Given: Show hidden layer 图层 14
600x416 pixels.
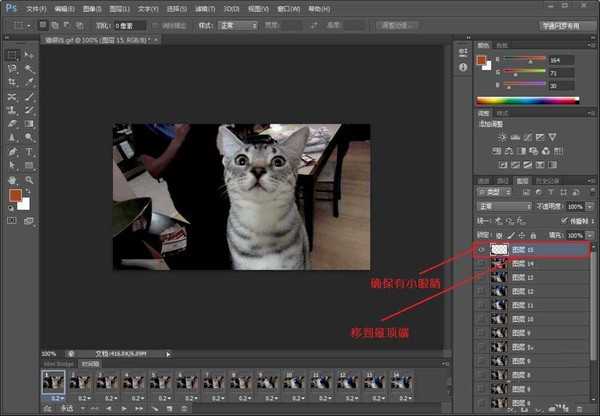Looking at the screenshot, I should click(481, 263).
